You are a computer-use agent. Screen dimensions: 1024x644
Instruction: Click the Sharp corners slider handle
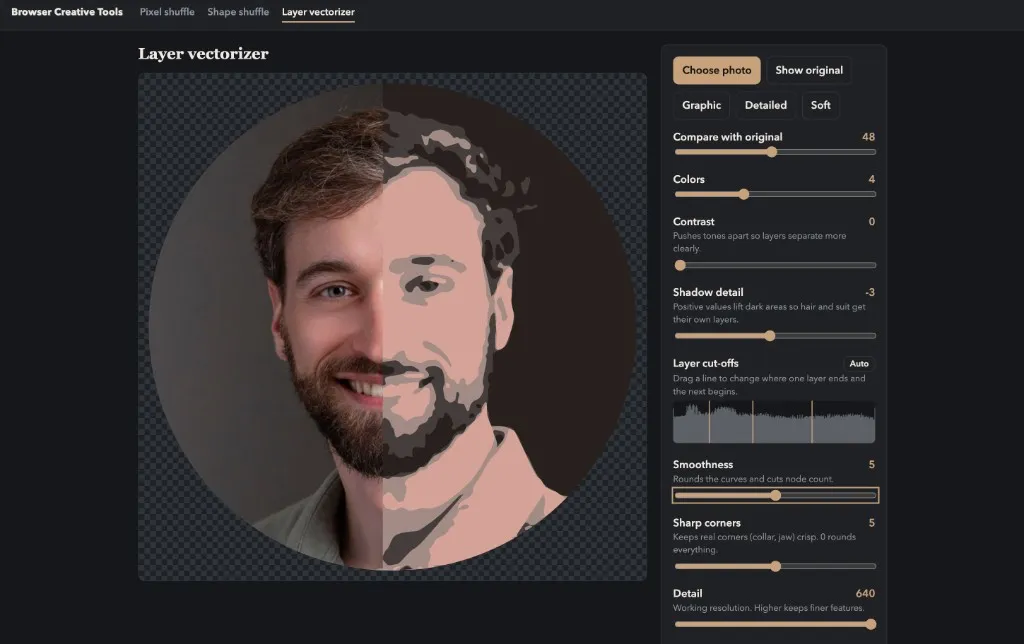coord(775,566)
